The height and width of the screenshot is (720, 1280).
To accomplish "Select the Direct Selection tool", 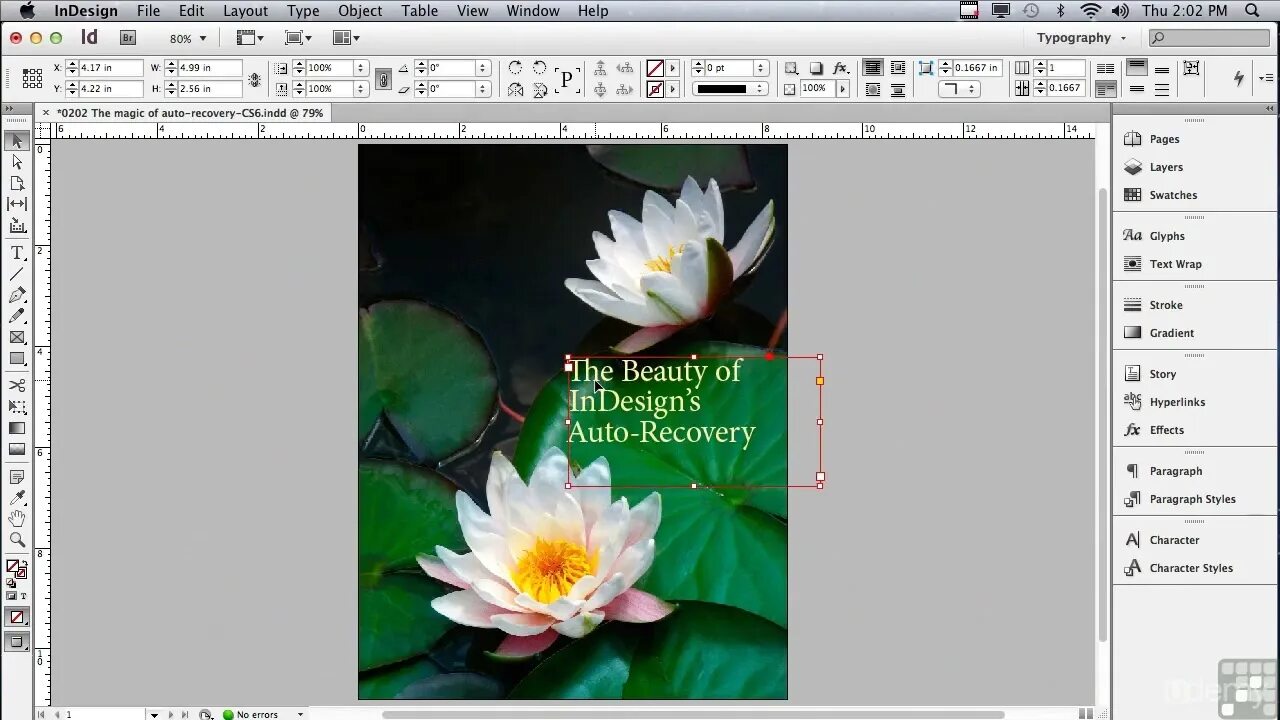I will click(x=17, y=162).
